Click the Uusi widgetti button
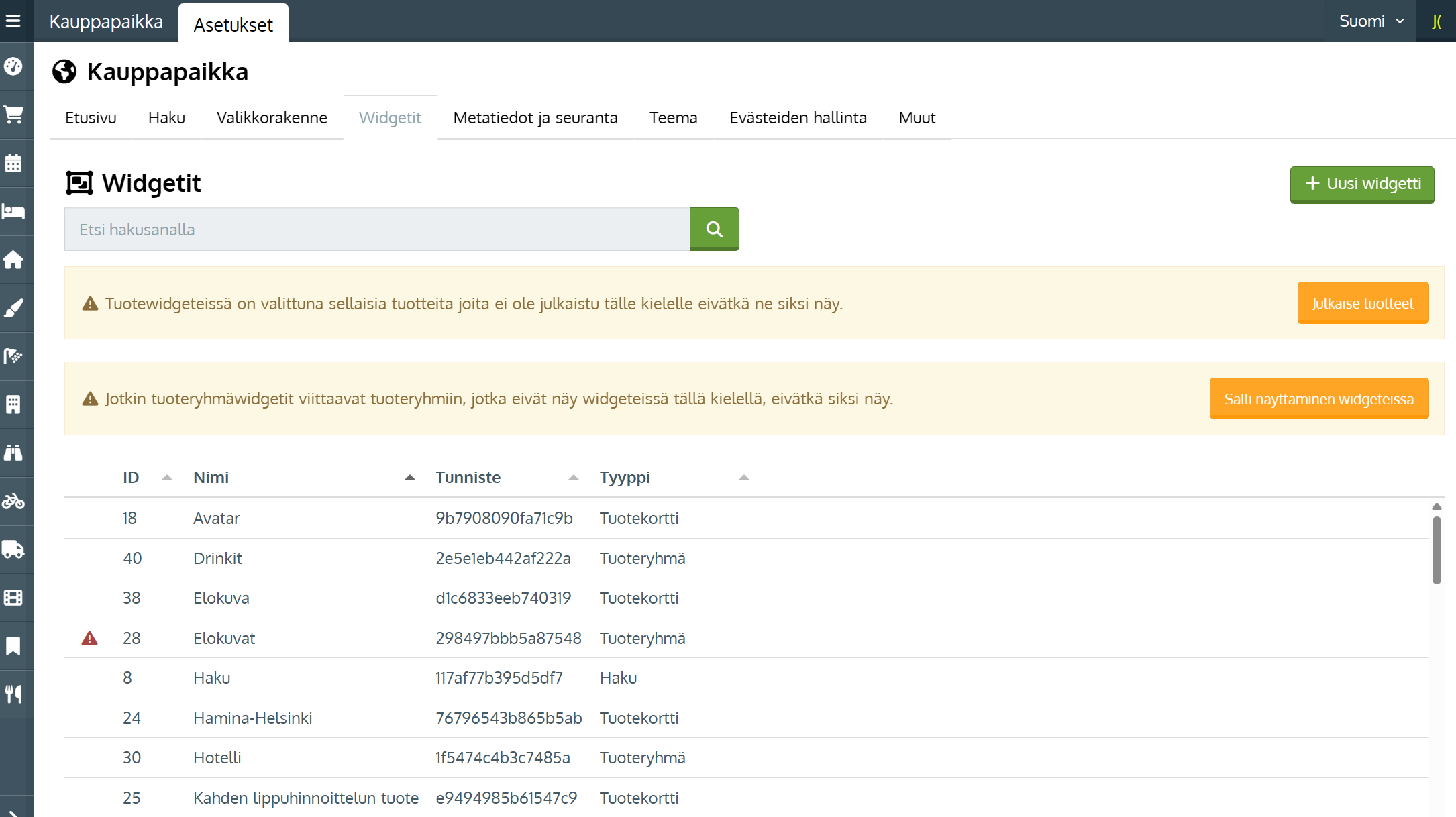The image size is (1456, 817). [1362, 184]
